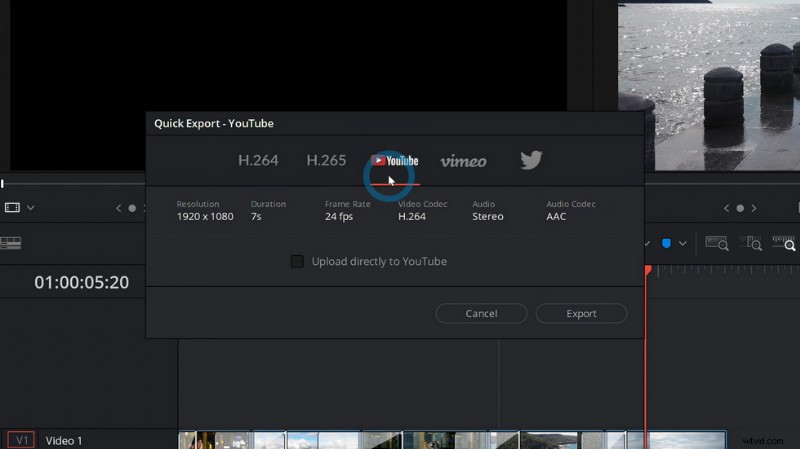Click the 1920 x 1080 resolution value

pyautogui.click(x=205, y=216)
